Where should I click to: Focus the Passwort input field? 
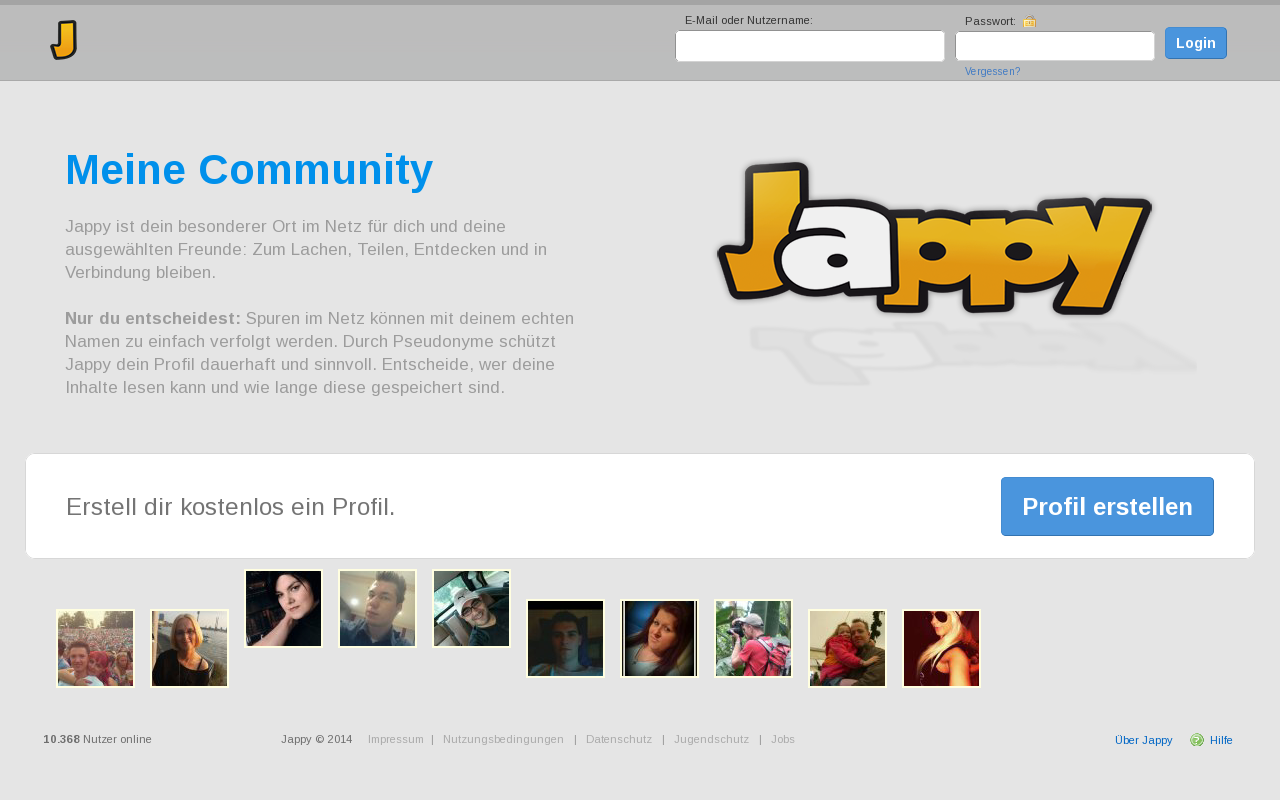1055,46
